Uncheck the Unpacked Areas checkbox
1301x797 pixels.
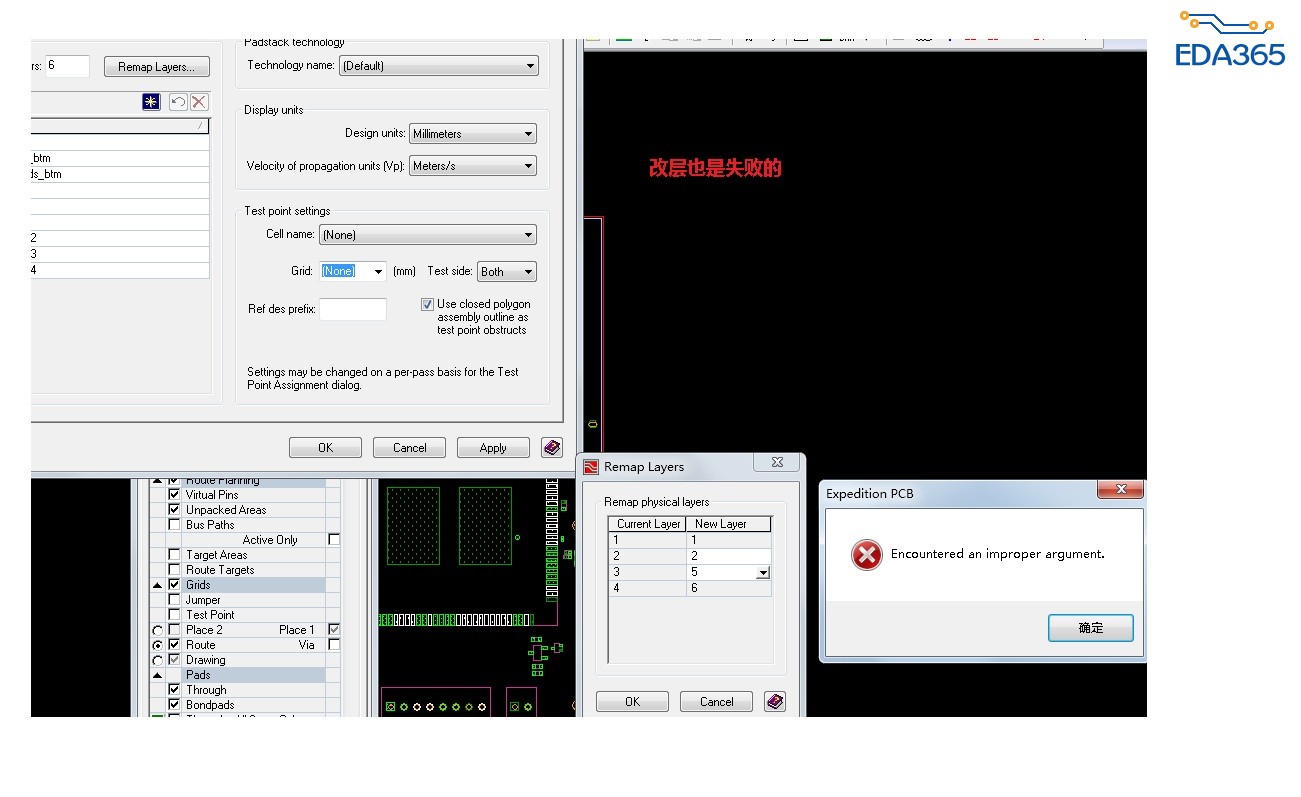[175, 510]
